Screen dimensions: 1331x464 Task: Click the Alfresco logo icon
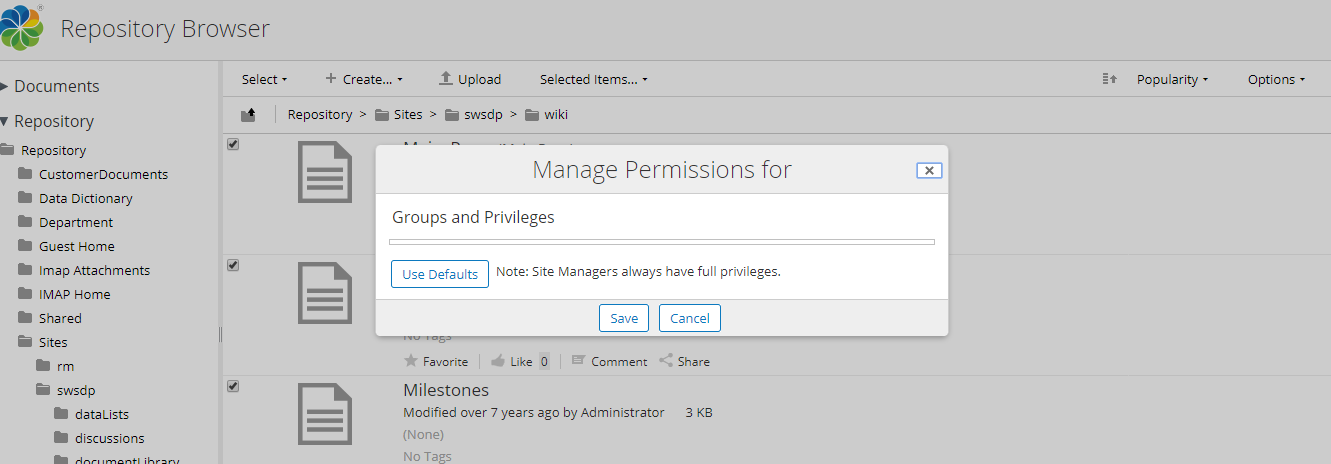(x=22, y=28)
